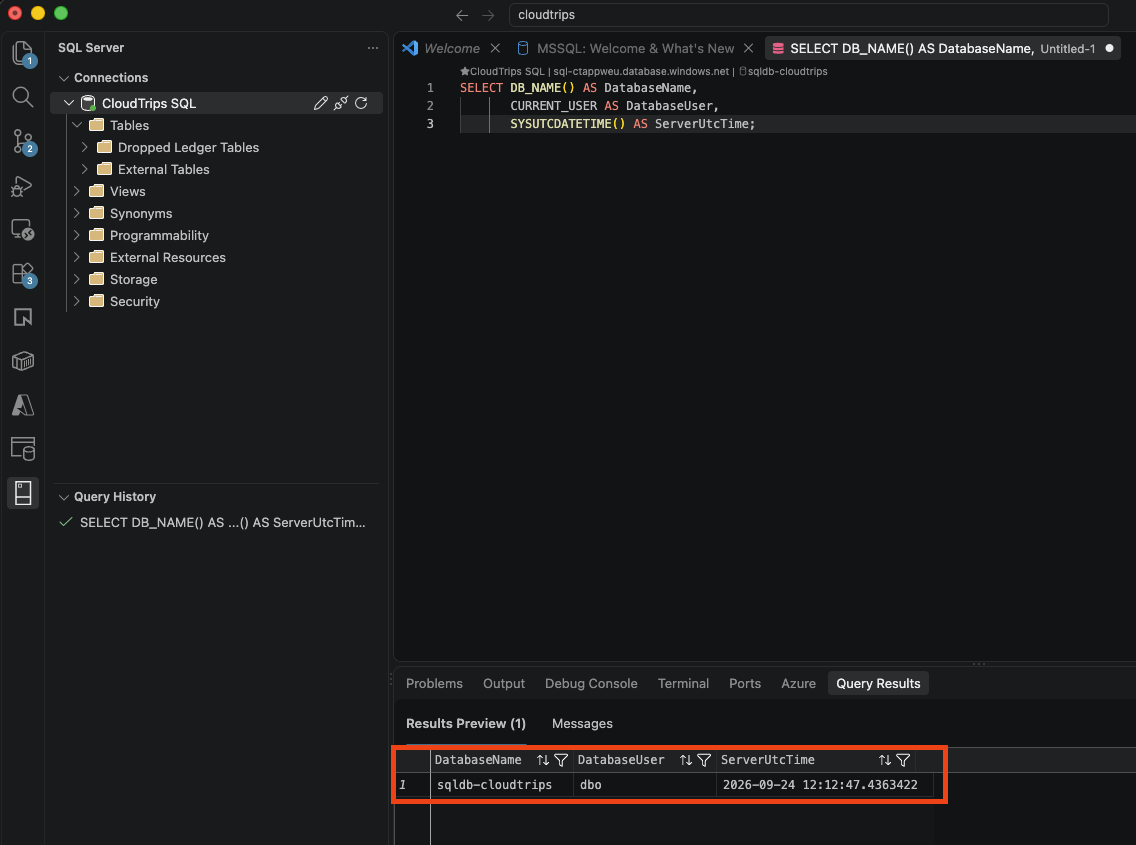
Task: Filter the DatabaseUser column
Action: point(703,760)
